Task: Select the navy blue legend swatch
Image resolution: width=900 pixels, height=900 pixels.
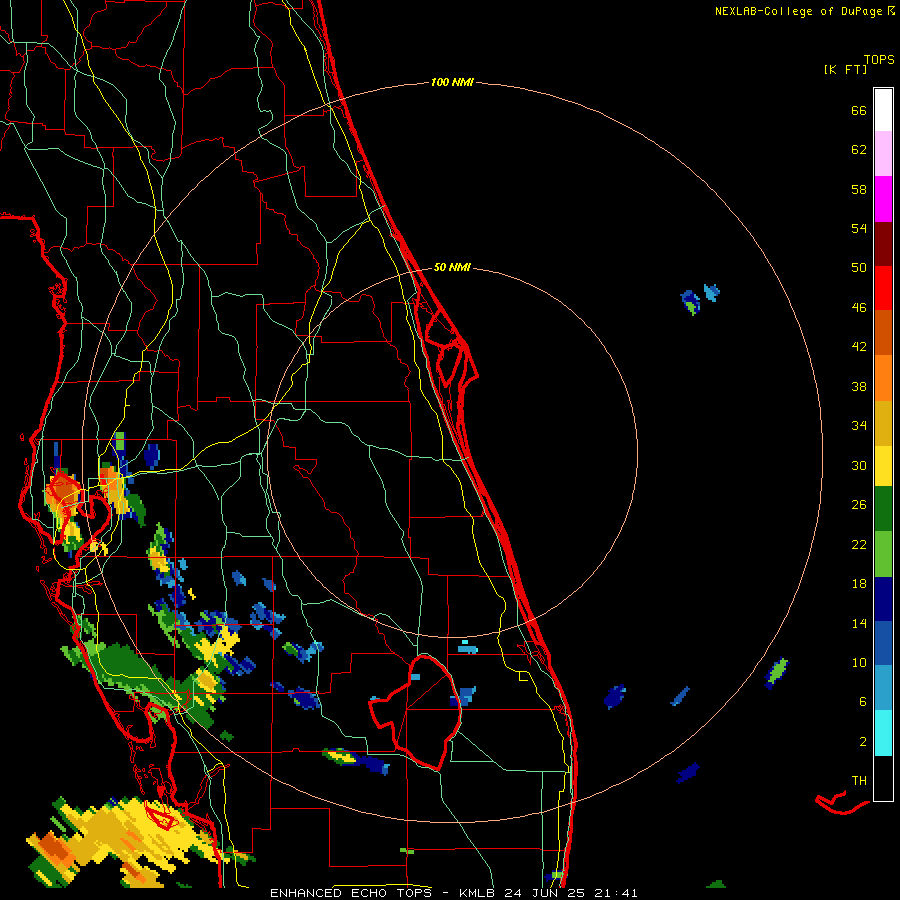Action: pyautogui.click(x=883, y=599)
